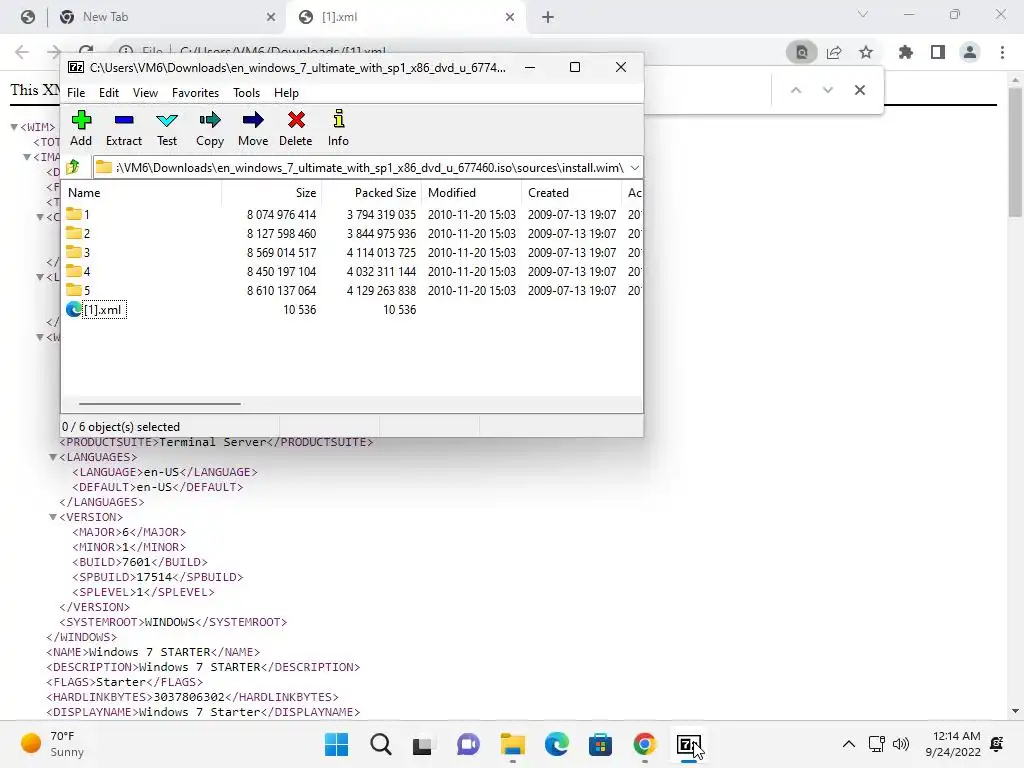Open the Chrome profile avatar menu

[970, 52]
